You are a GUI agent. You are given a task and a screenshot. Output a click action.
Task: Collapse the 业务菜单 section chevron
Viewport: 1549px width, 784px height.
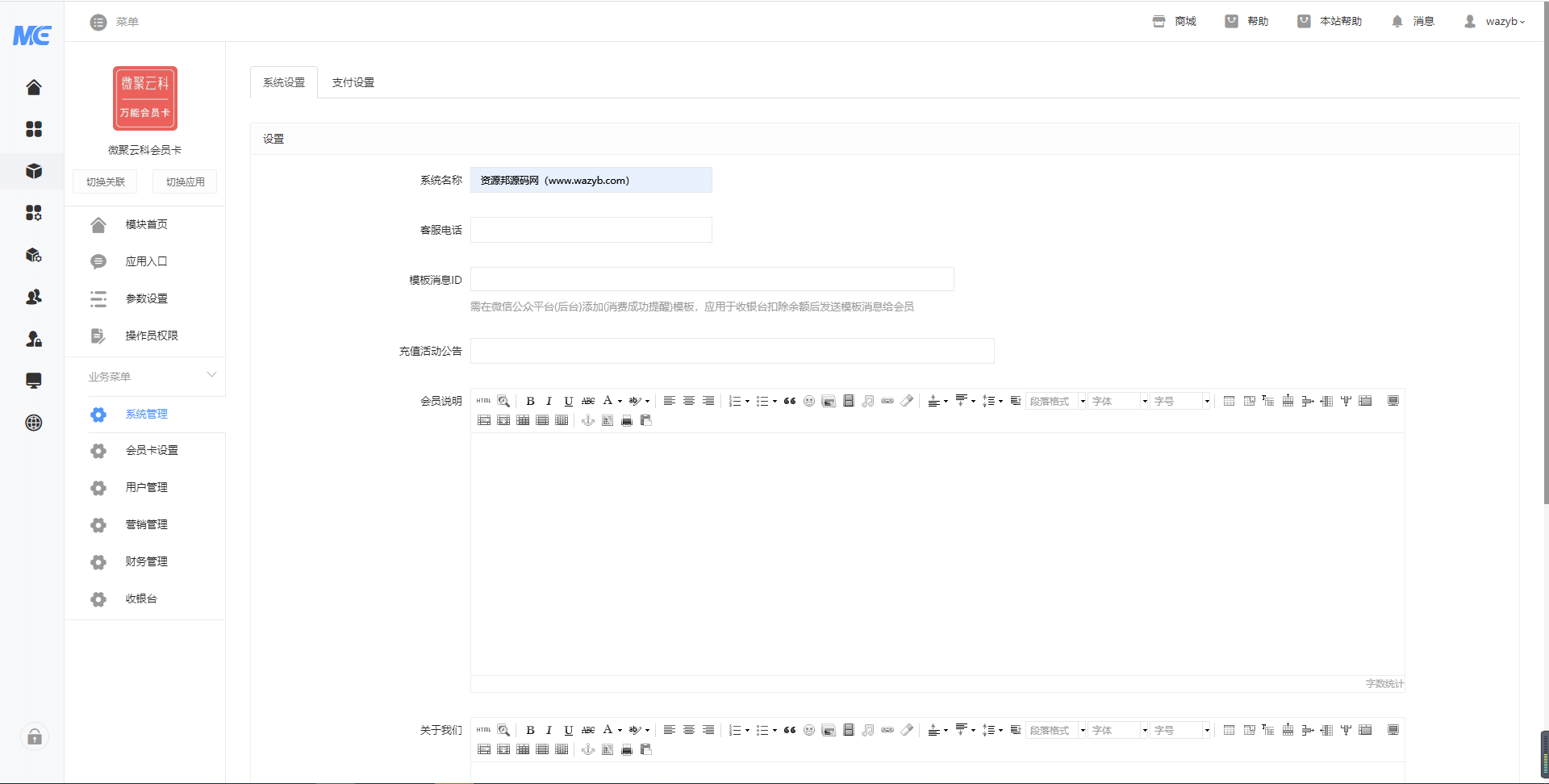click(211, 374)
